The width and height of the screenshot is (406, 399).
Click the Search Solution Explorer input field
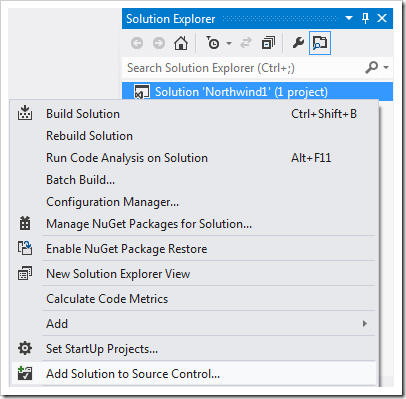pyautogui.click(x=243, y=68)
